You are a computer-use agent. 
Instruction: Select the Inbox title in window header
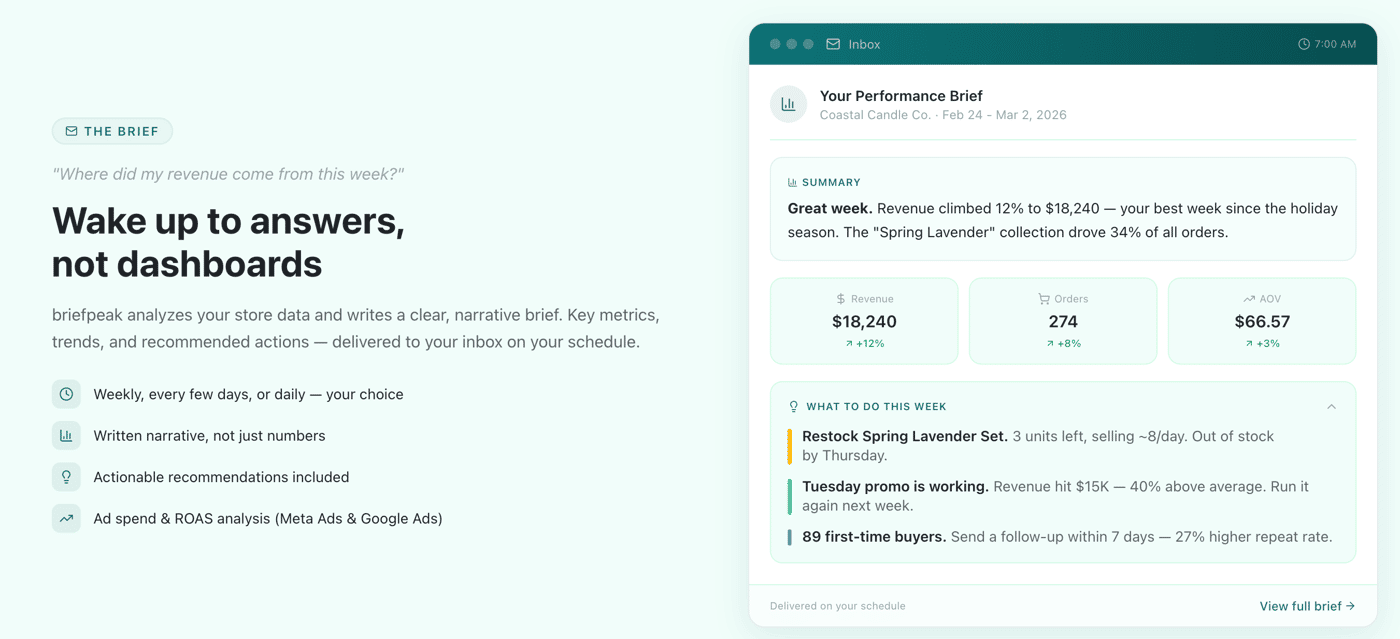click(864, 44)
